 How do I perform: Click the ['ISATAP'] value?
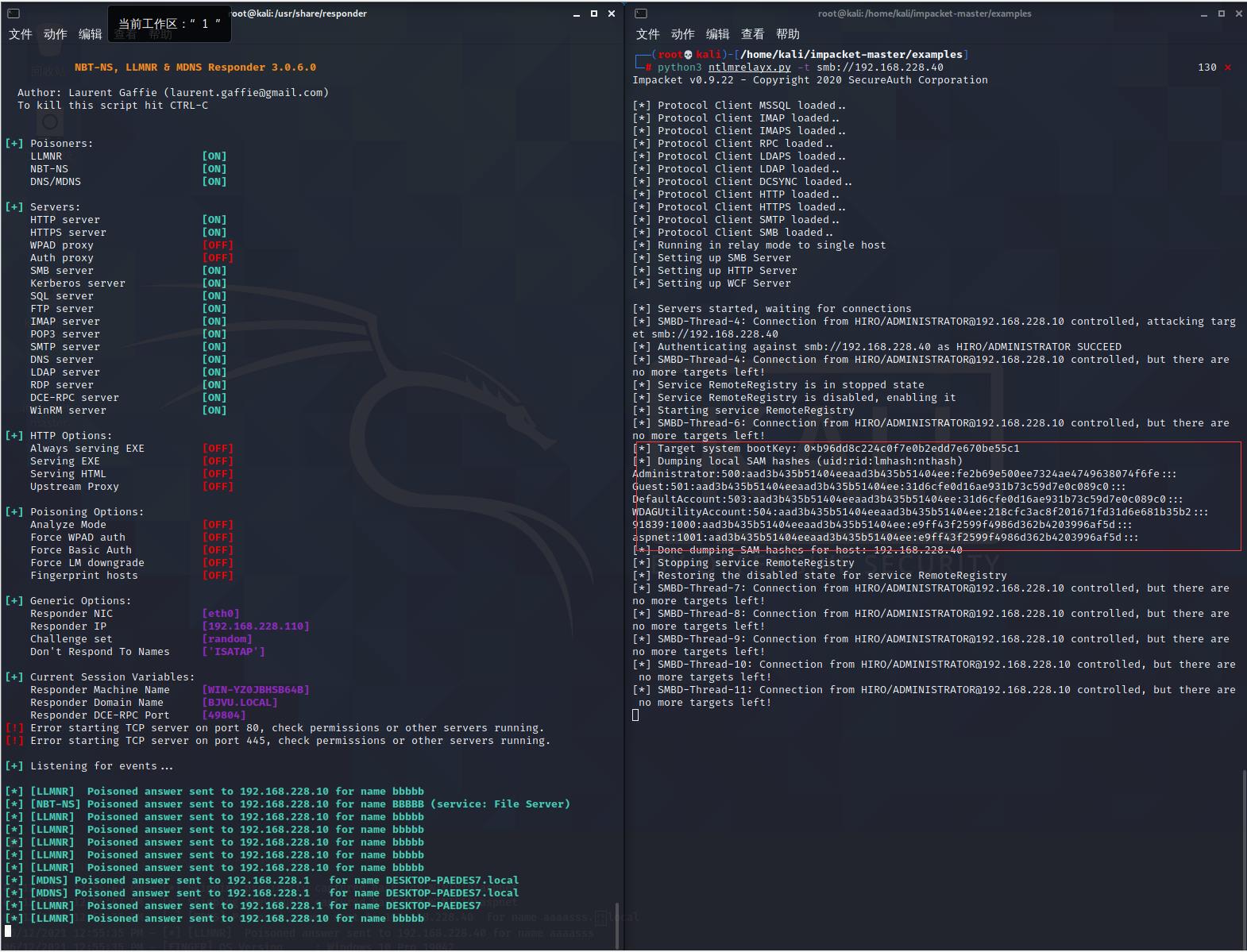coord(234,652)
